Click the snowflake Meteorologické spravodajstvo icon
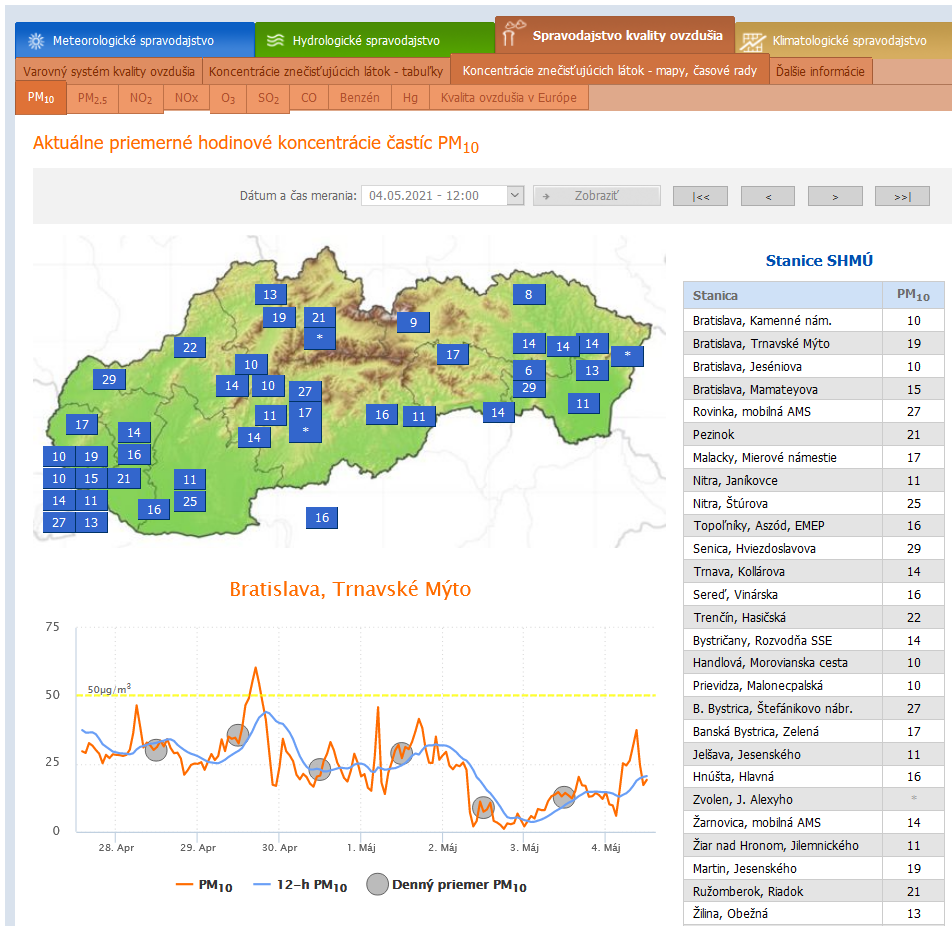The image size is (952, 926). (x=36, y=41)
